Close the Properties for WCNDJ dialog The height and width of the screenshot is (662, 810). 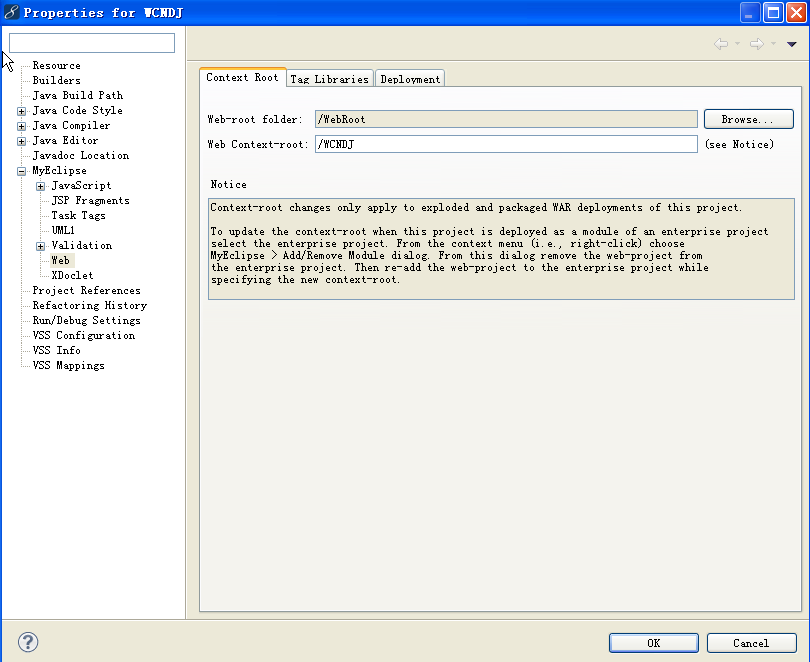click(x=797, y=12)
